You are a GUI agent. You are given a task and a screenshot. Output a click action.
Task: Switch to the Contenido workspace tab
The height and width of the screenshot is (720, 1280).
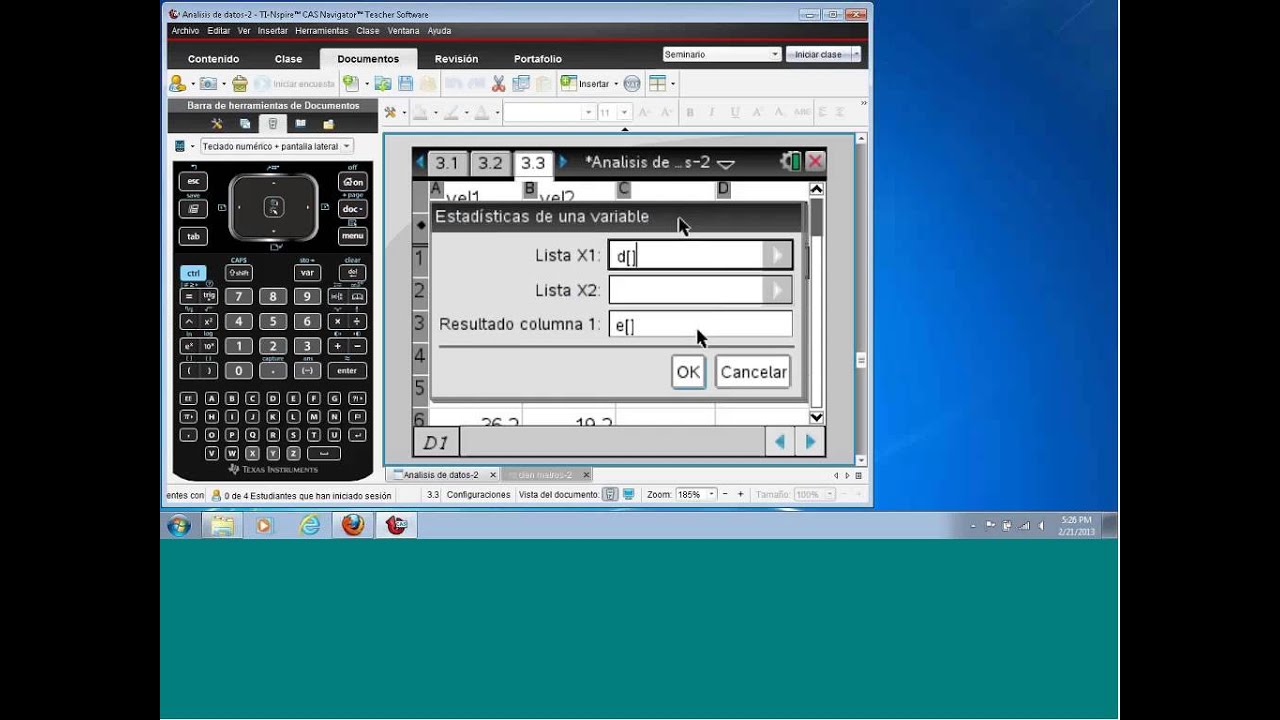[x=213, y=59]
